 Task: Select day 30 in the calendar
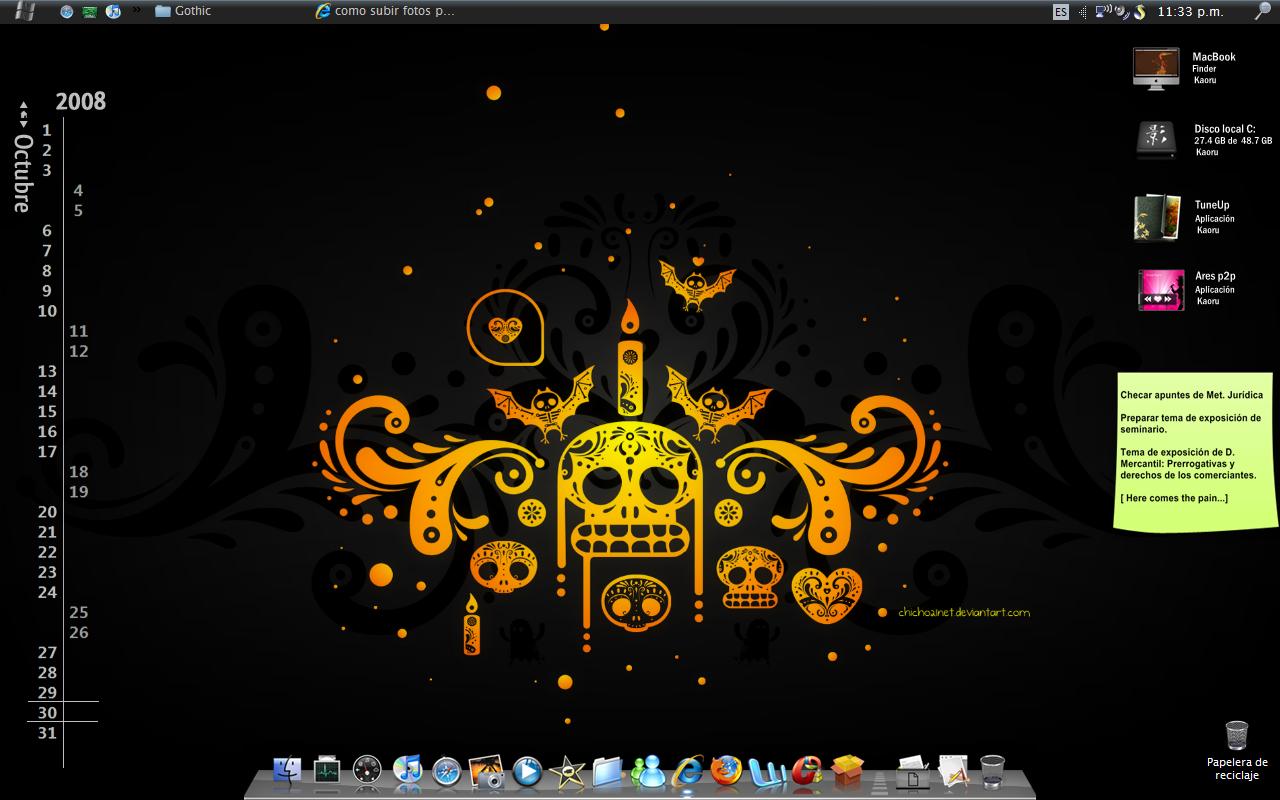point(47,713)
